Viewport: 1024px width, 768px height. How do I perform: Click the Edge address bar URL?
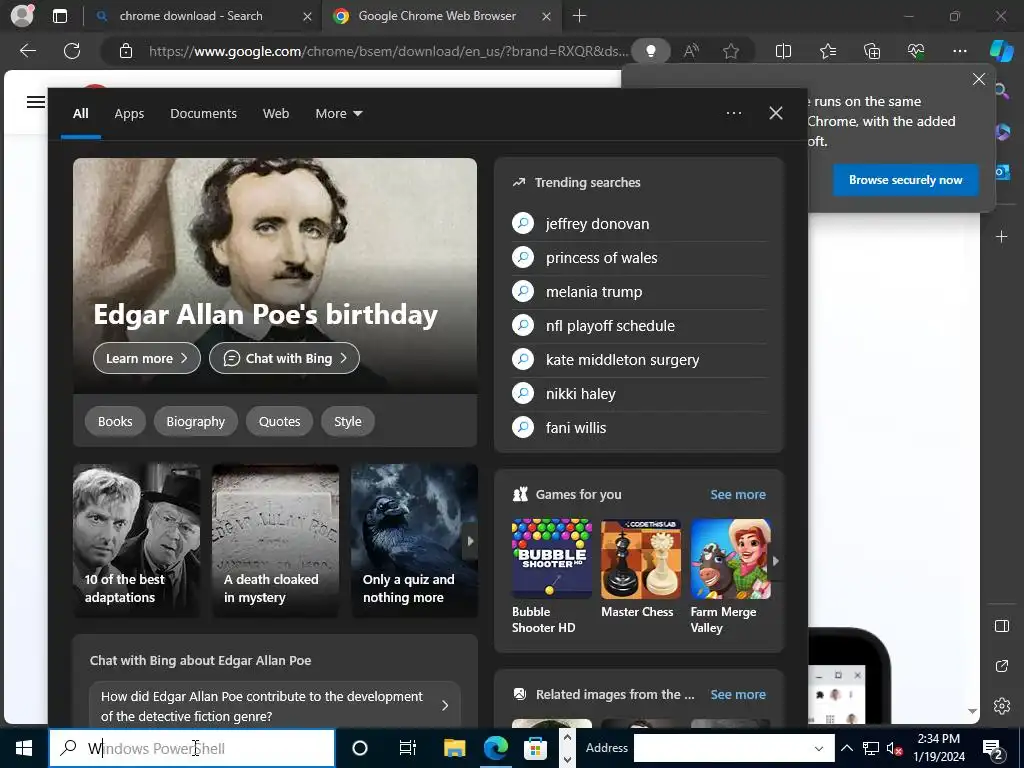(x=389, y=51)
